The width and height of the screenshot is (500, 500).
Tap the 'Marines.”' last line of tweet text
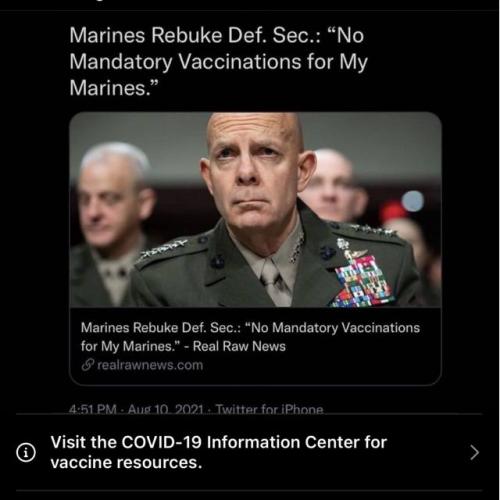113,88
